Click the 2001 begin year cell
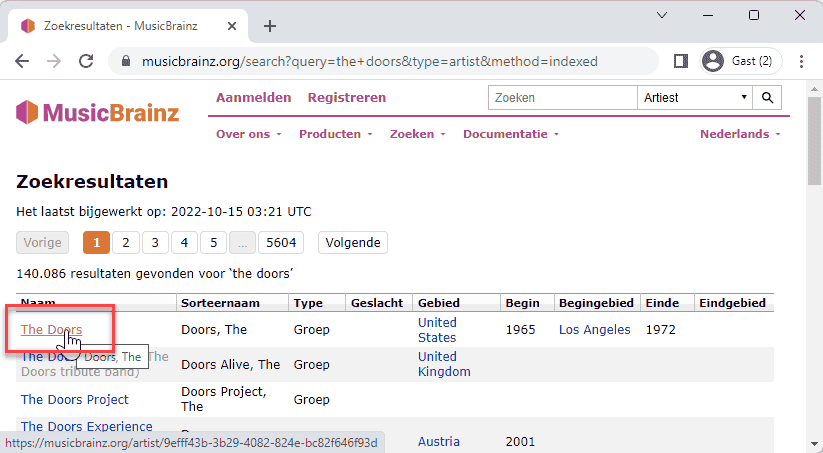The image size is (823, 453). pyautogui.click(x=520, y=441)
